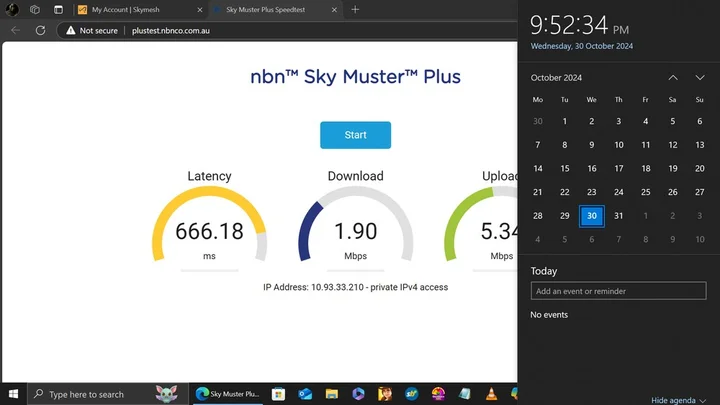Select 31 October in the calendar
This screenshot has width=720, height=405.
click(x=619, y=216)
